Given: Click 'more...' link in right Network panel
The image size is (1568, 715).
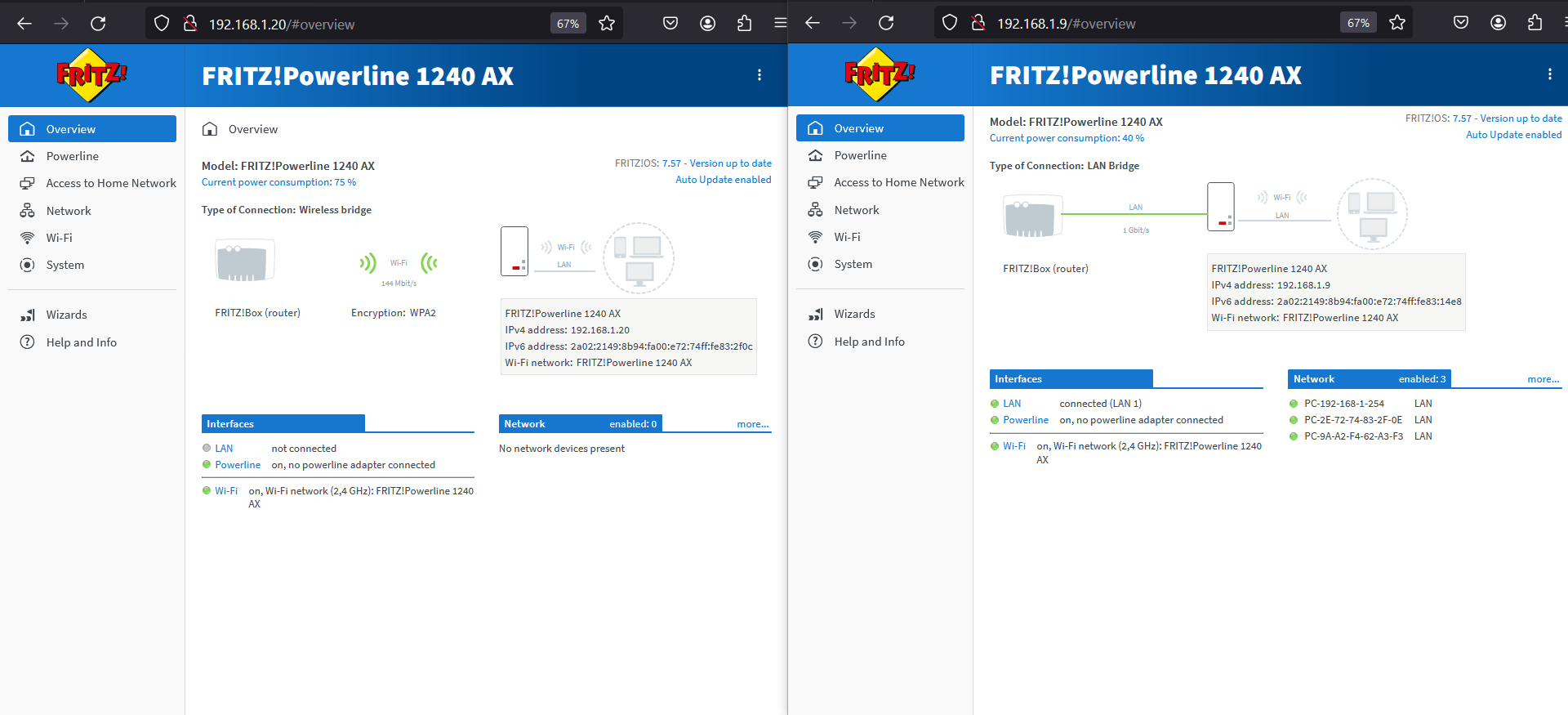Looking at the screenshot, I should pos(1543,379).
